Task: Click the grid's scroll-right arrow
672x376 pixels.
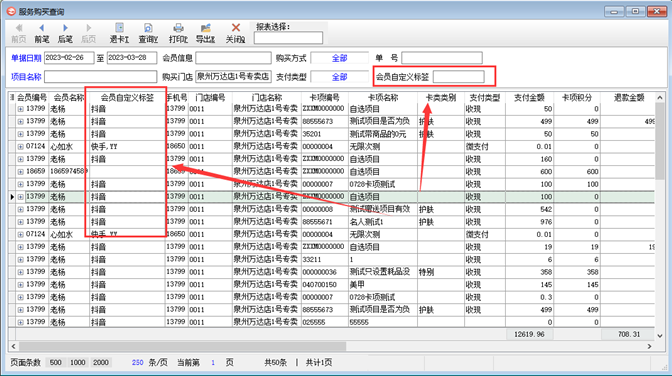Action: (649, 346)
